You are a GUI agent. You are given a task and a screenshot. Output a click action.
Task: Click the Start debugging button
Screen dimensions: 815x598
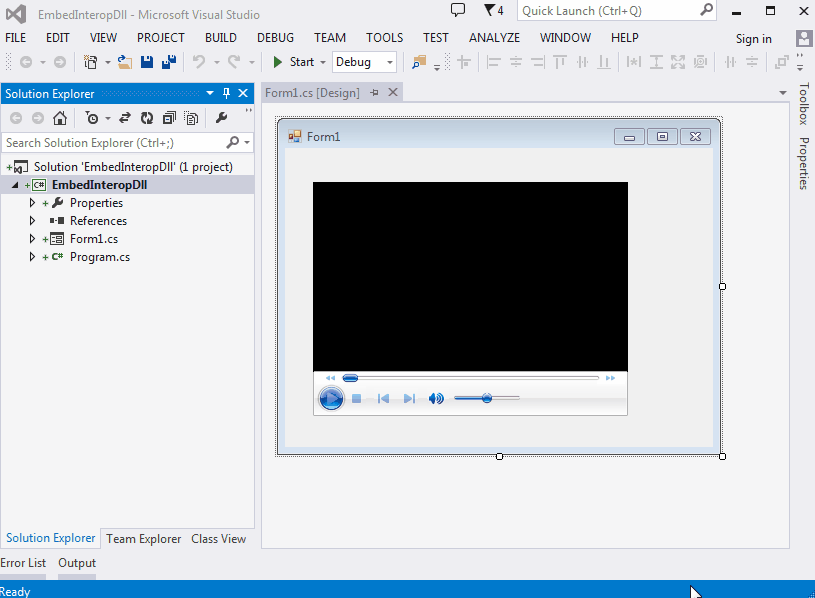(294, 62)
